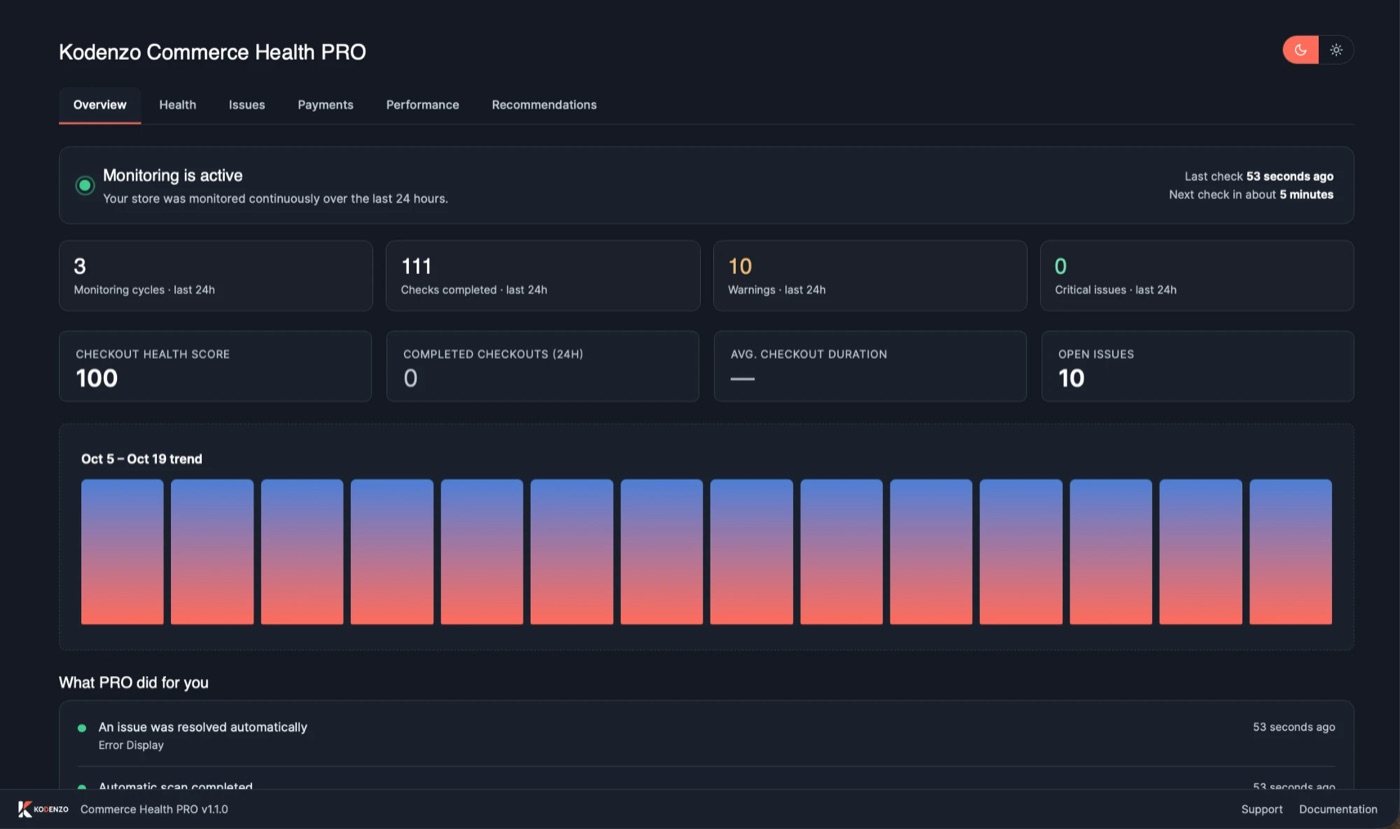
Task: Switch to the Health tab
Action: (x=178, y=105)
